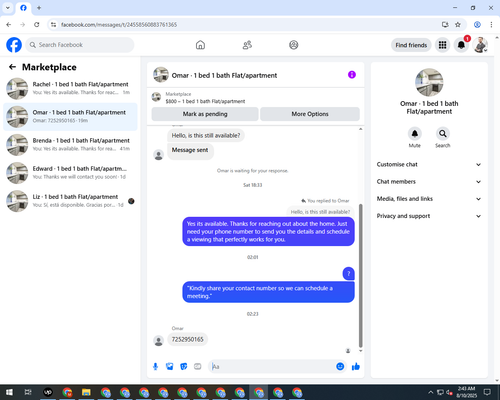Expand Privacy and support section
Image resolution: width=500 pixels, height=400 pixels.
(429, 216)
